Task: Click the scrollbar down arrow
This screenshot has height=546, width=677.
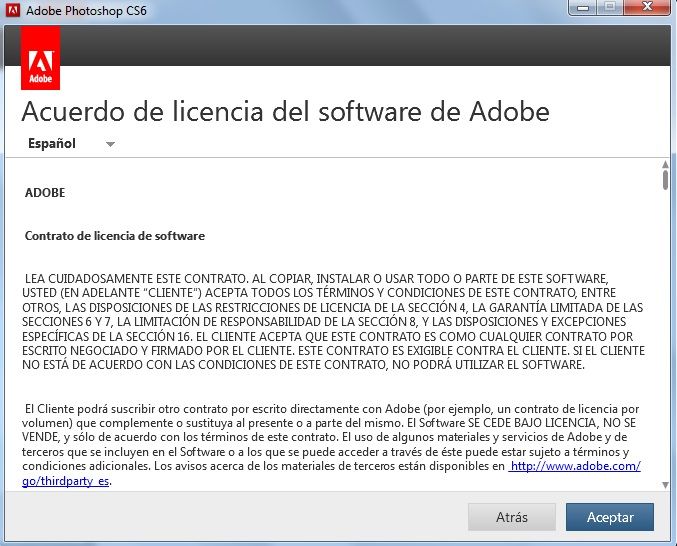Action: point(665,485)
